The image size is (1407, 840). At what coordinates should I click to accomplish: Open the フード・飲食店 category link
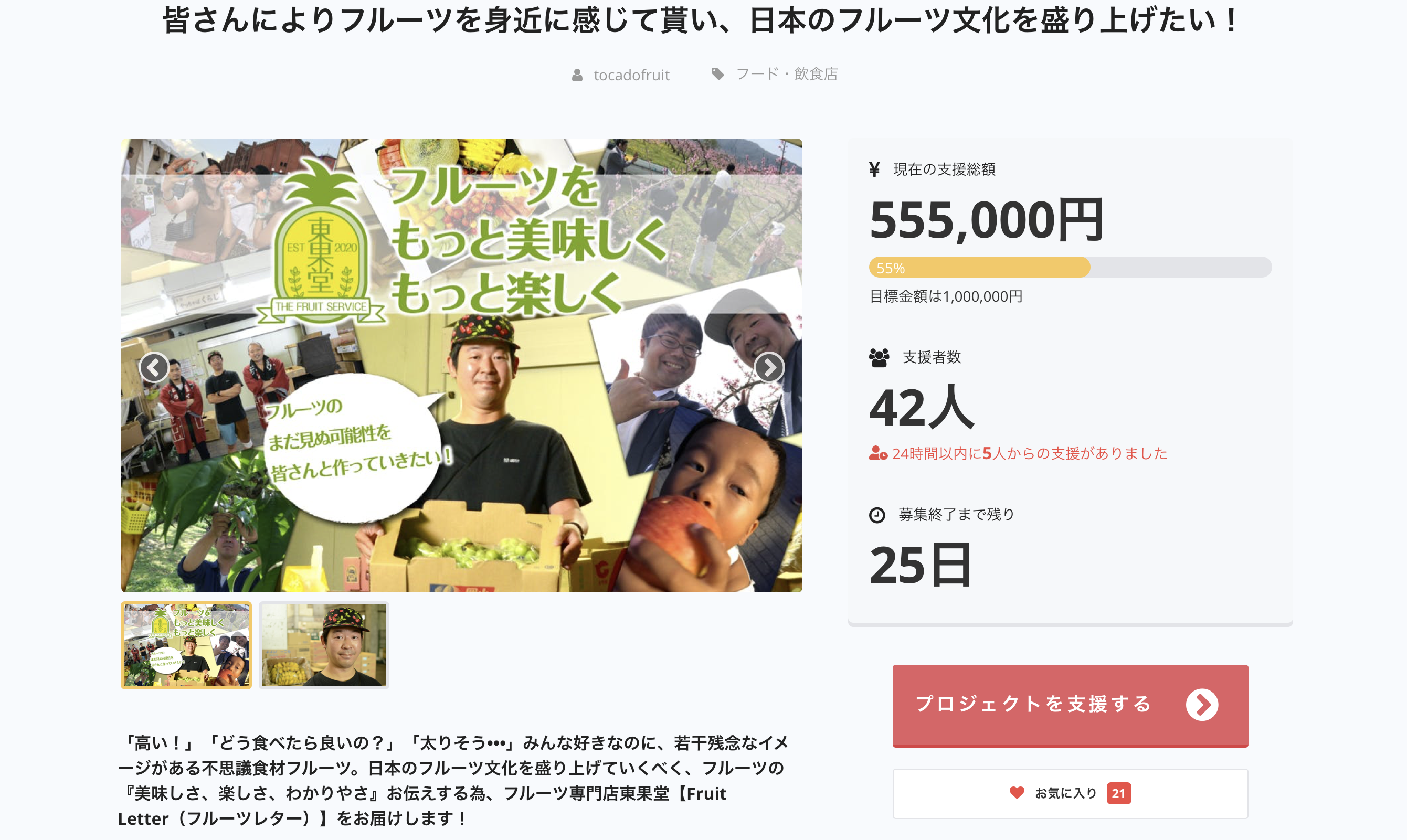point(787,73)
